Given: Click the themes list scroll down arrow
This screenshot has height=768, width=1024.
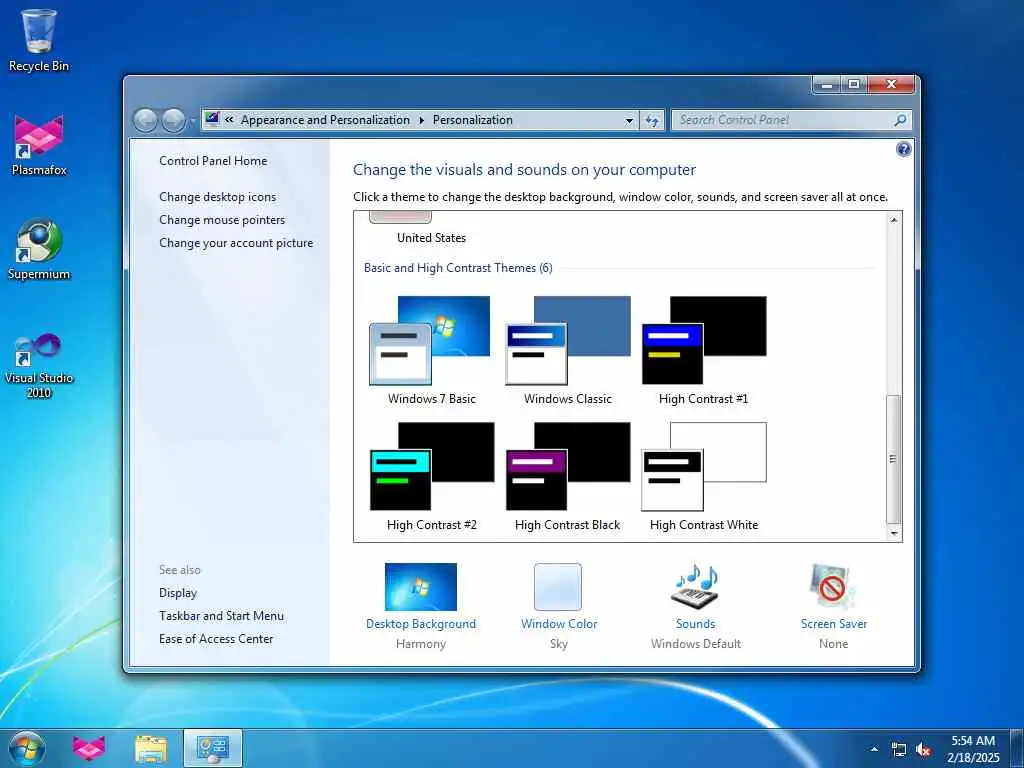Looking at the screenshot, I should [894, 534].
